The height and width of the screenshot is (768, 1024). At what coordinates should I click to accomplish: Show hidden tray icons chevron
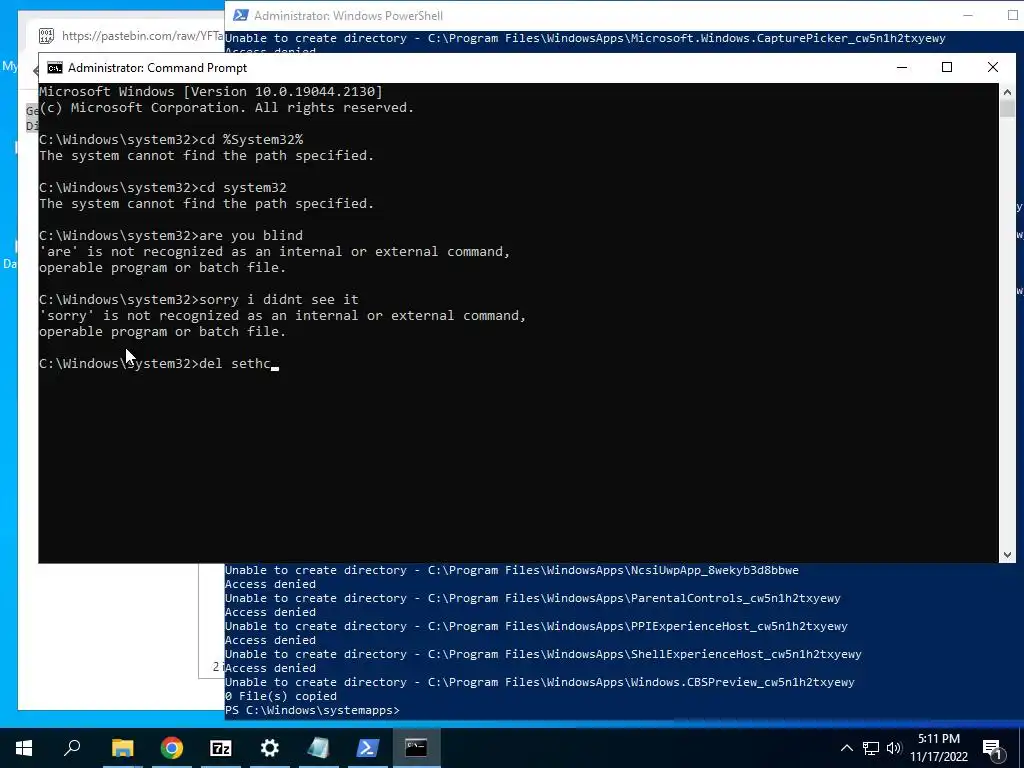[846, 748]
